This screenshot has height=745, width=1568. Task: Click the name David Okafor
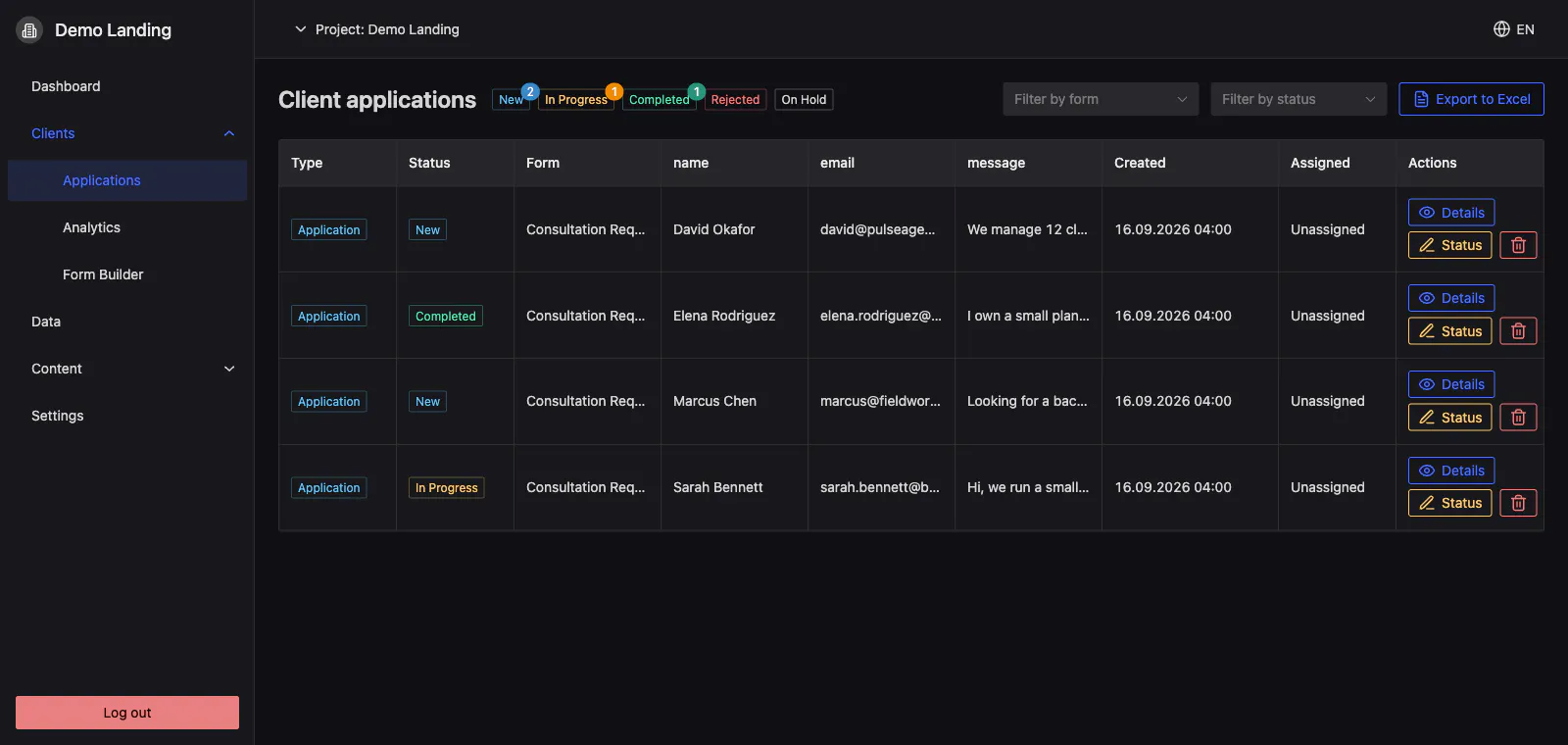tap(713, 229)
